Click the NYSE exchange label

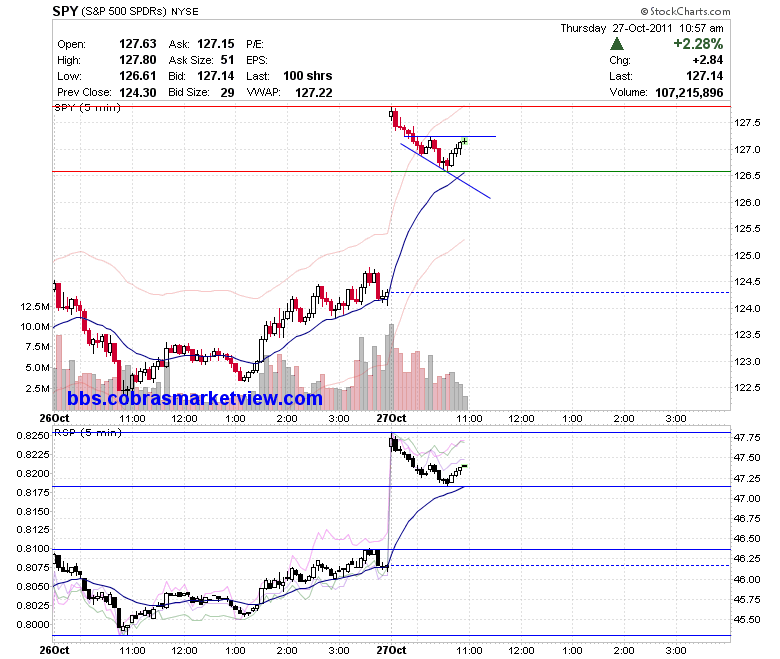pos(185,11)
